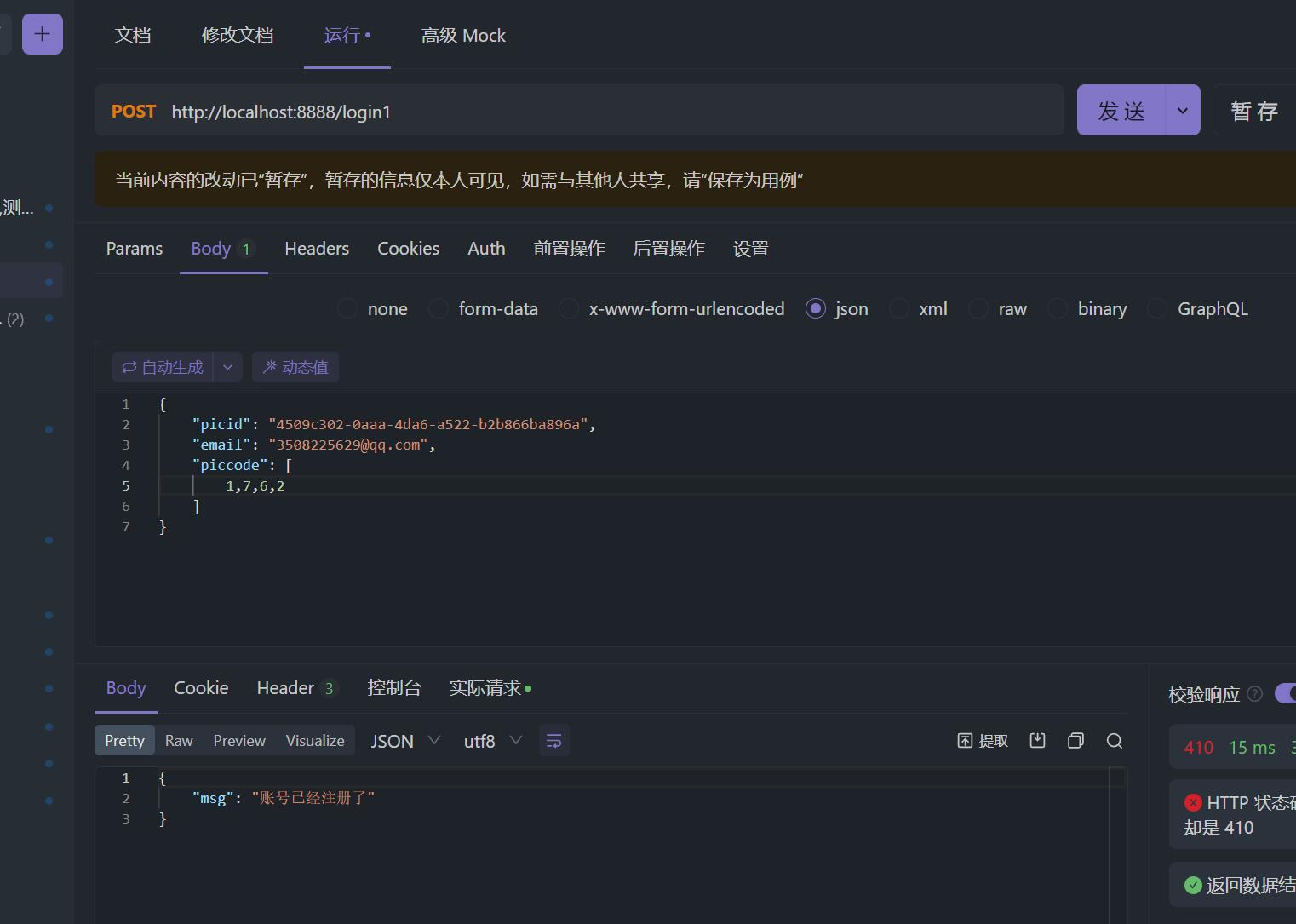Open the 高级 Mock tab
Viewport: 1296px width, 924px height.
pyautogui.click(x=463, y=35)
